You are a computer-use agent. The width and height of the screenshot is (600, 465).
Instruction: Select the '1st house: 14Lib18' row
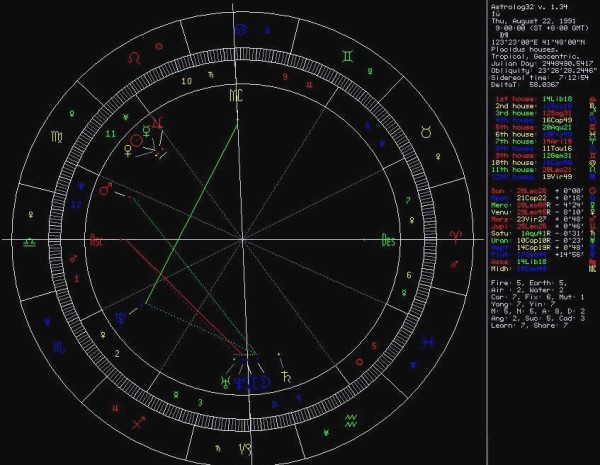(533, 99)
